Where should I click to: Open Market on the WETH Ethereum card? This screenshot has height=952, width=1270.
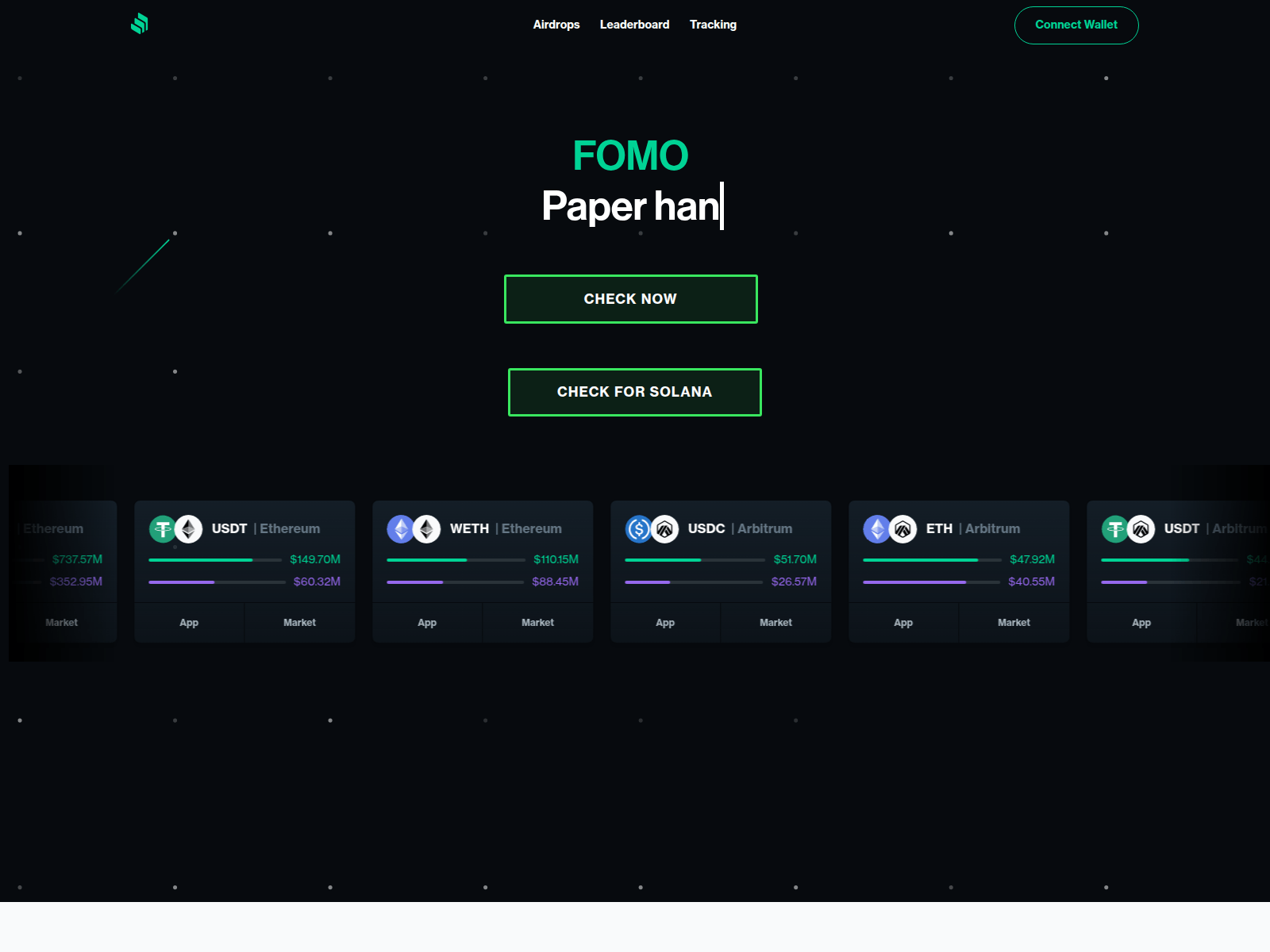[537, 623]
